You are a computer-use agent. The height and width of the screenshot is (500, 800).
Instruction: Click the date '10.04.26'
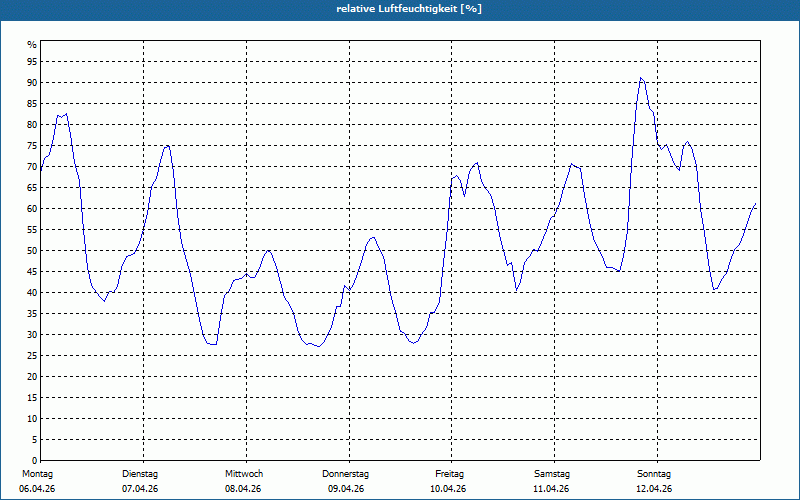448,489
